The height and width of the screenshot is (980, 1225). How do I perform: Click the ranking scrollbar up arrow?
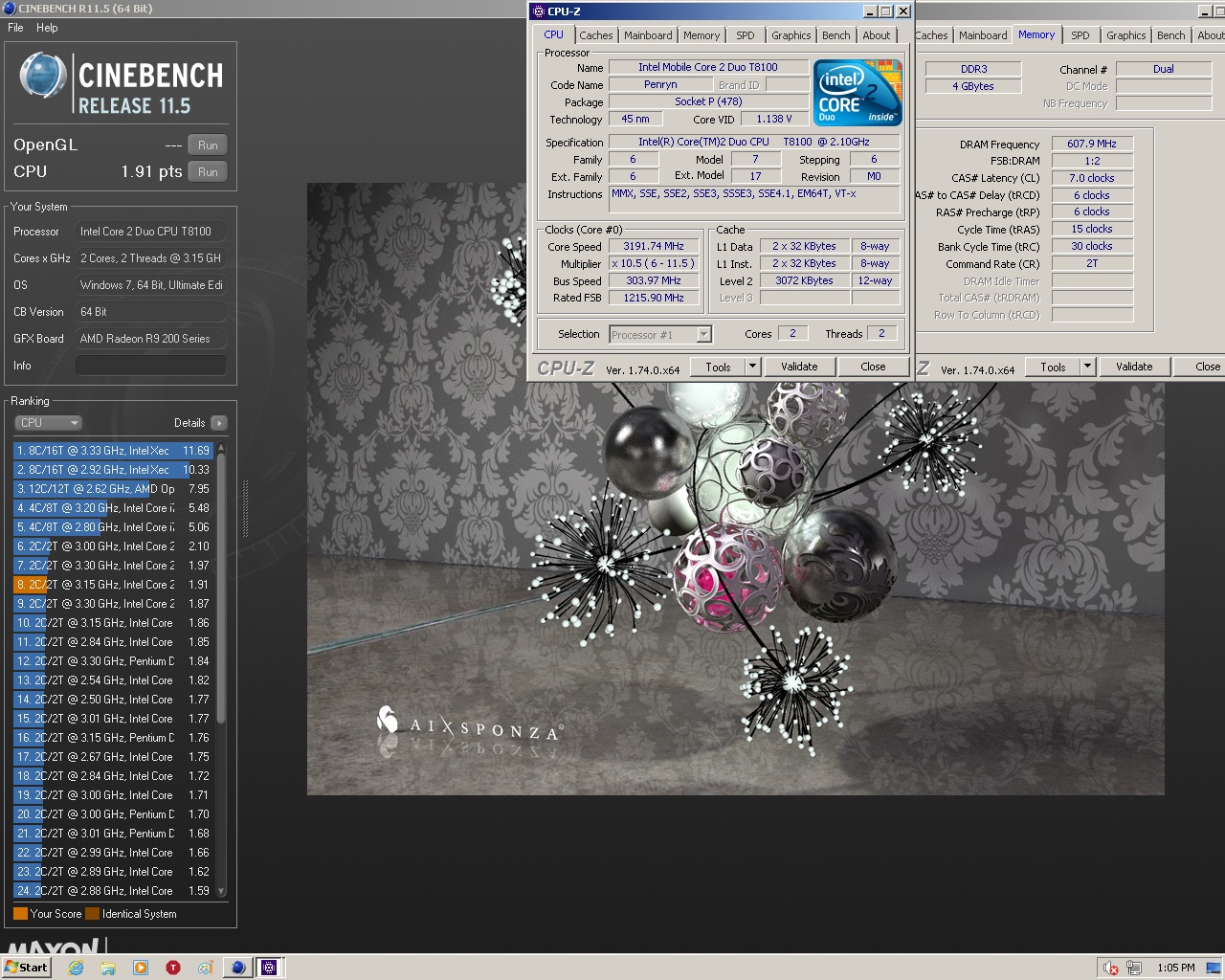click(222, 448)
